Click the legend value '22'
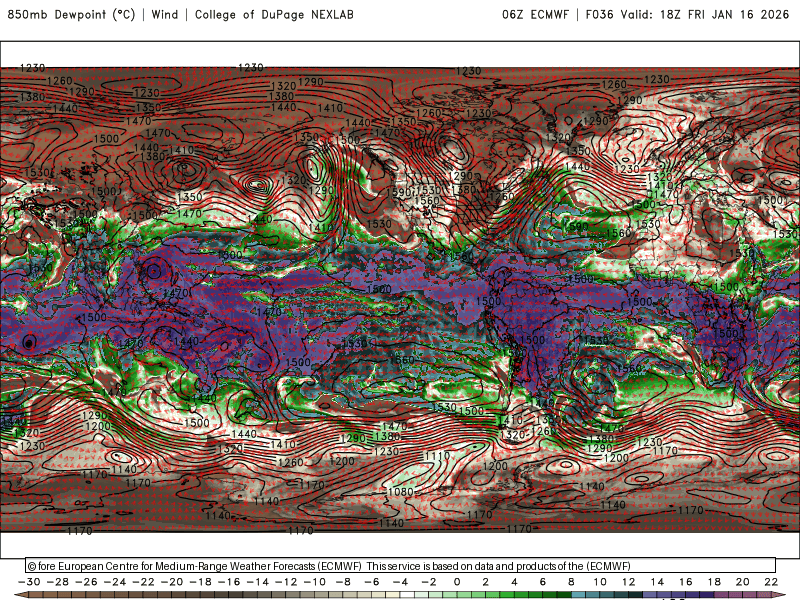The height and width of the screenshot is (600, 800). pyautogui.click(x=771, y=582)
